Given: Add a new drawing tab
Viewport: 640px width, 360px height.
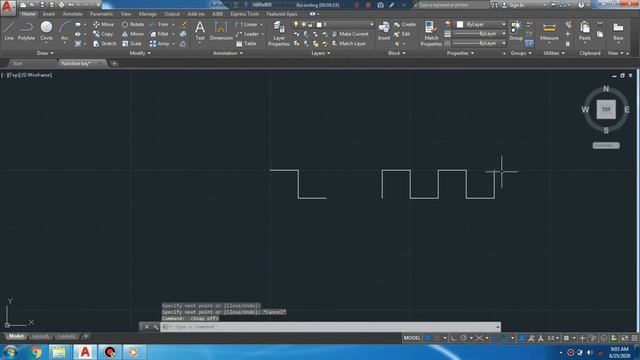Looking at the screenshot, I should pos(114,63).
